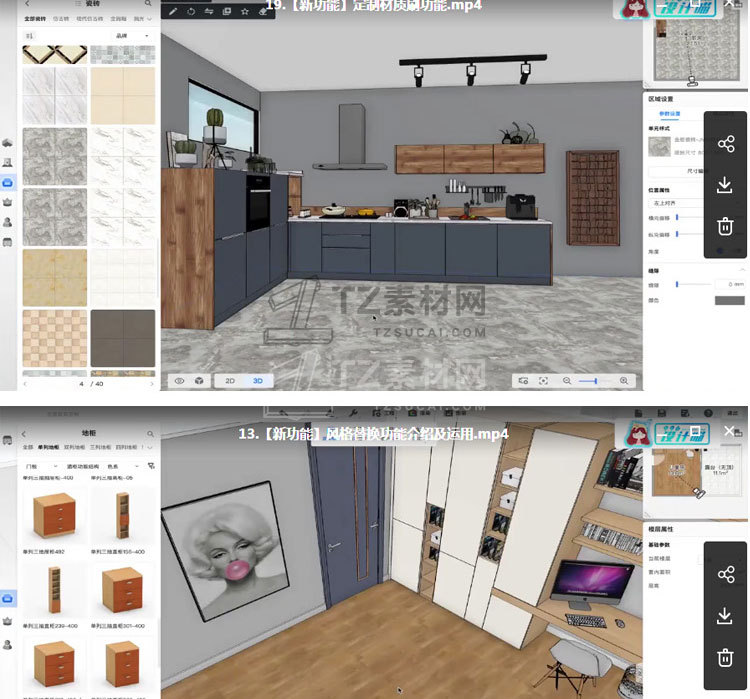Go back using arrow in 瓷砖 panel
This screenshot has width=750, height=699.
coord(27,3)
